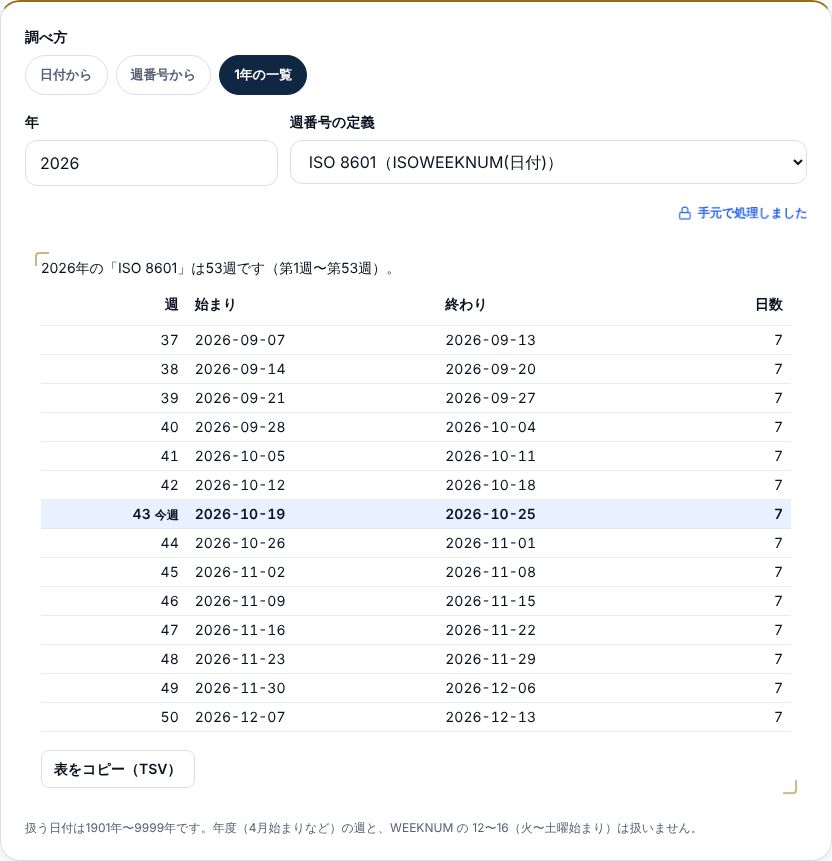Screen dimensions: 832x861
Task: Click end date 2026-11-29
Action: coord(490,659)
